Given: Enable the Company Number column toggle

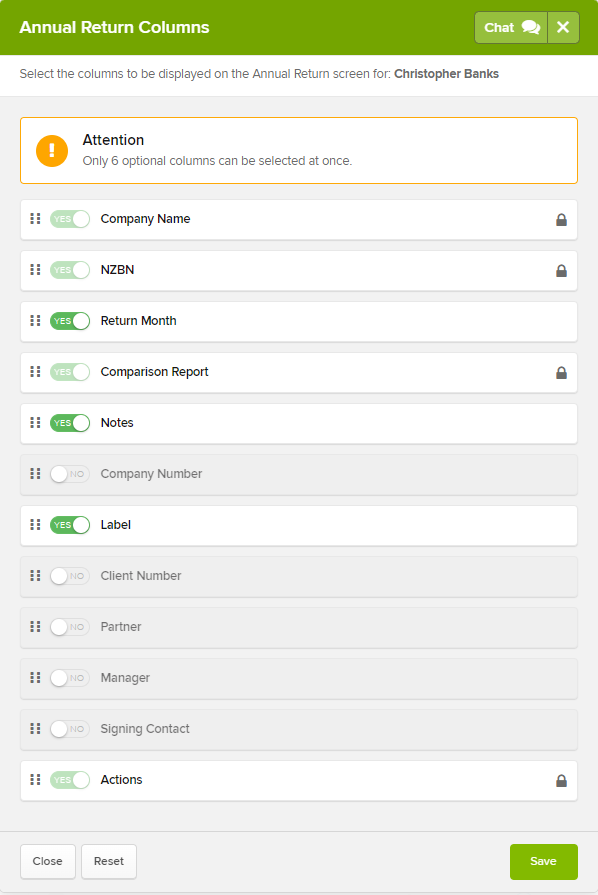Looking at the screenshot, I should coord(70,474).
